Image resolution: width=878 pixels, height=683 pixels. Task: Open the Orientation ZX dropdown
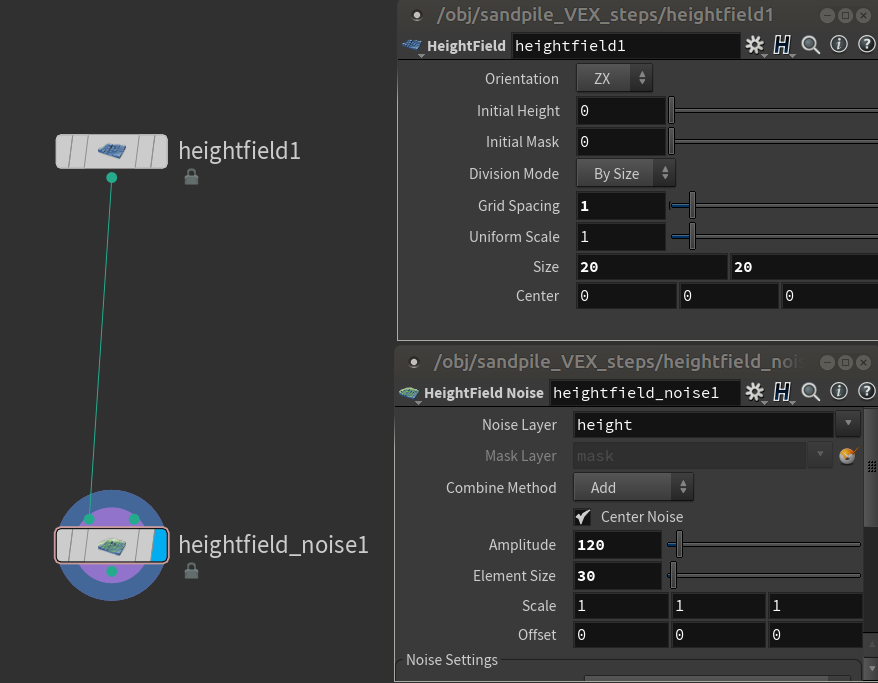tap(614, 78)
